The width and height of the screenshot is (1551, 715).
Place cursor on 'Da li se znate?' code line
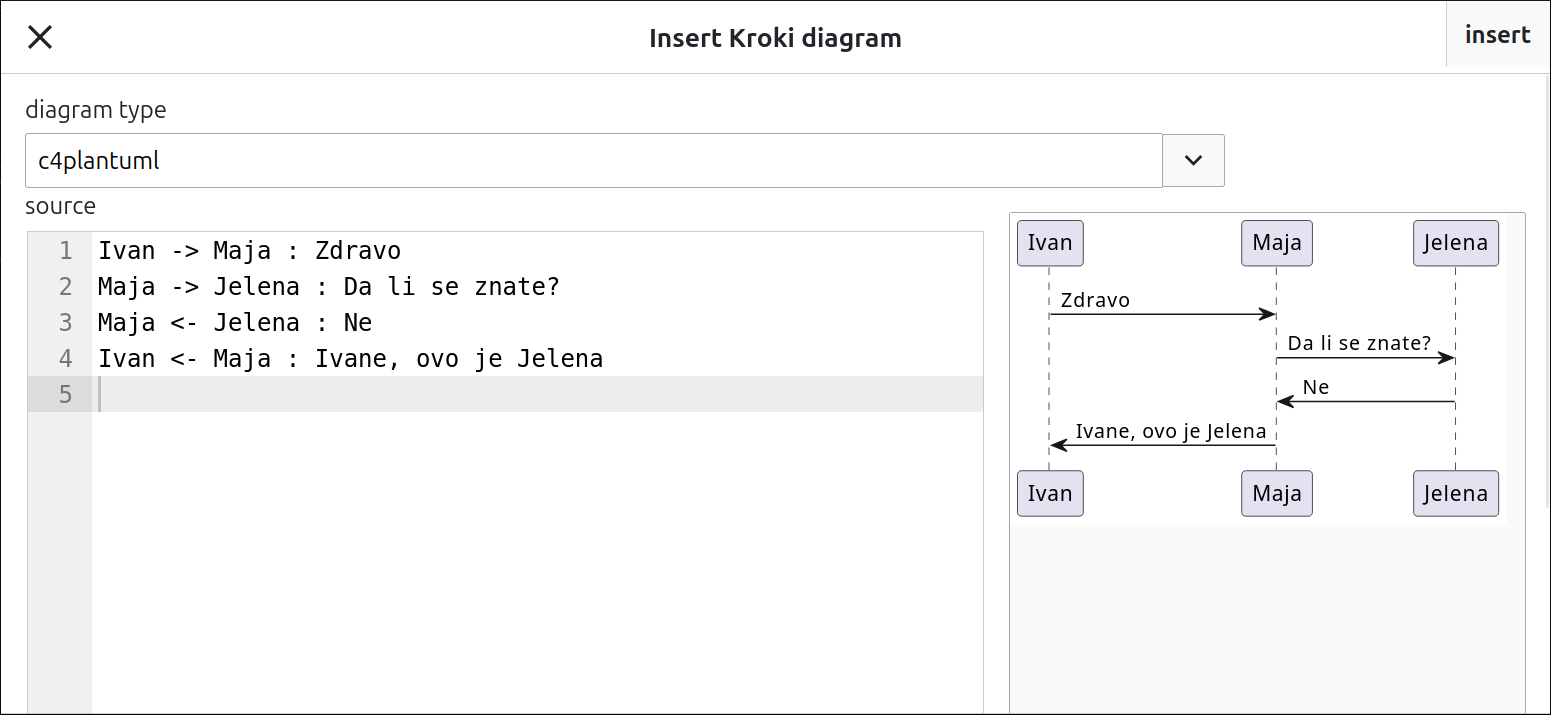click(329, 287)
